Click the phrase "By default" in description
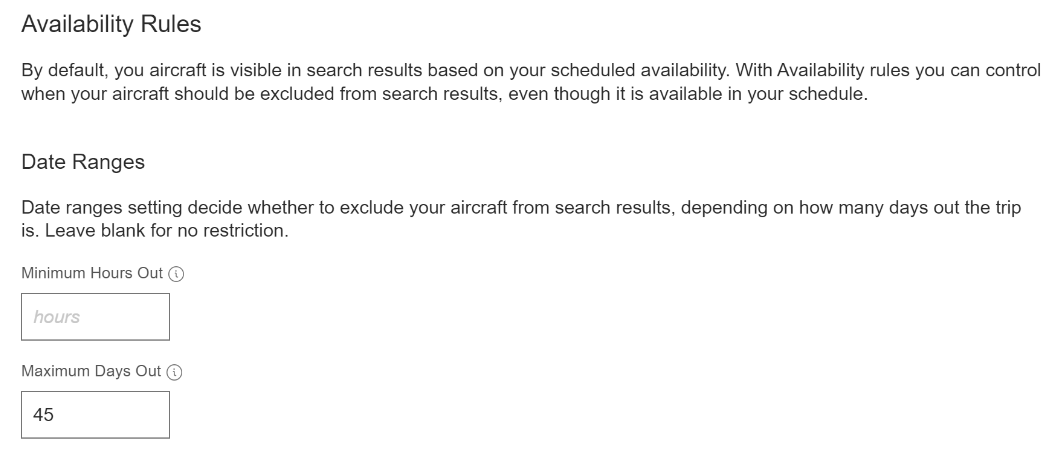 63,71
